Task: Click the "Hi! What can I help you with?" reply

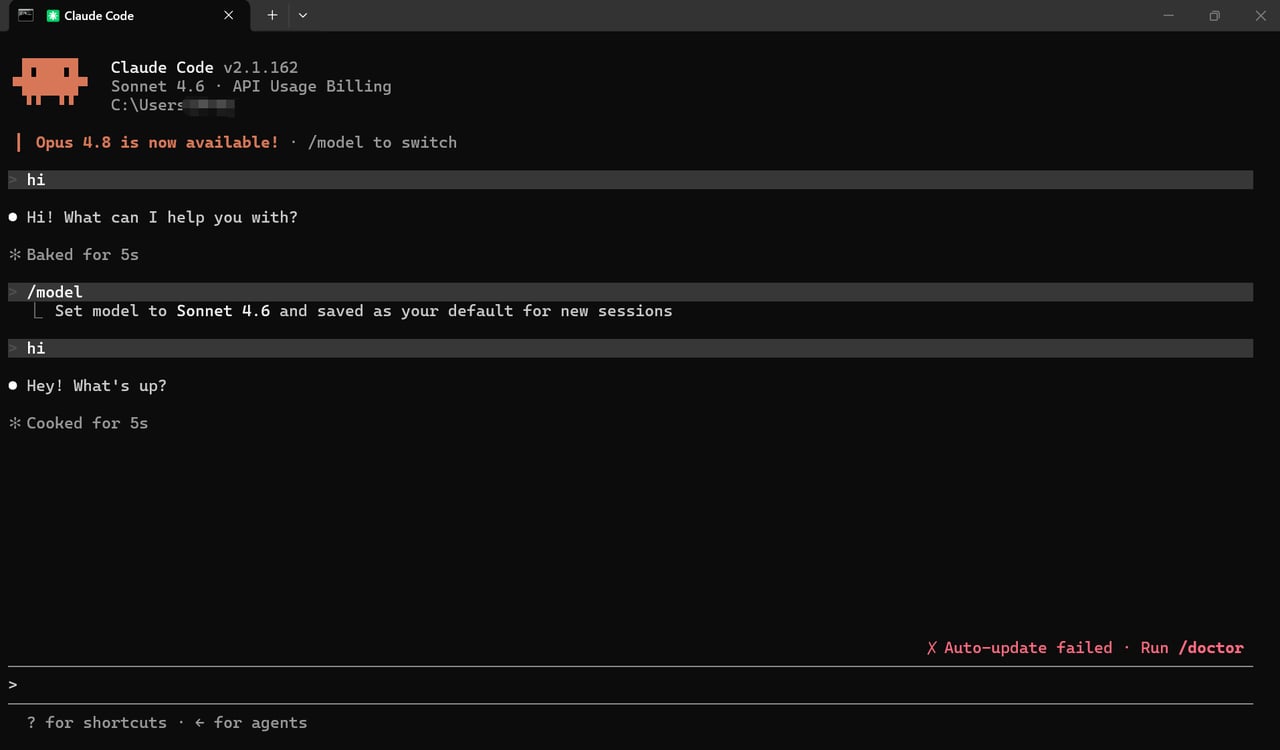Action: point(162,217)
